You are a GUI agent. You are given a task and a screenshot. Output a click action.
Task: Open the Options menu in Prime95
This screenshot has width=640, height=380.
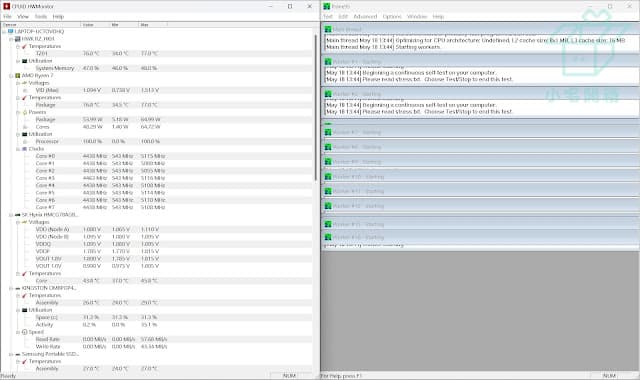click(392, 17)
